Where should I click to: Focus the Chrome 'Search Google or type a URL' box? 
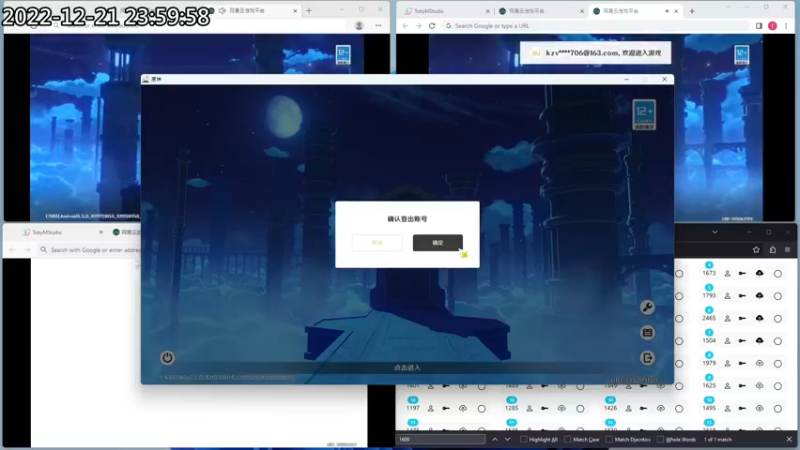click(x=597, y=26)
